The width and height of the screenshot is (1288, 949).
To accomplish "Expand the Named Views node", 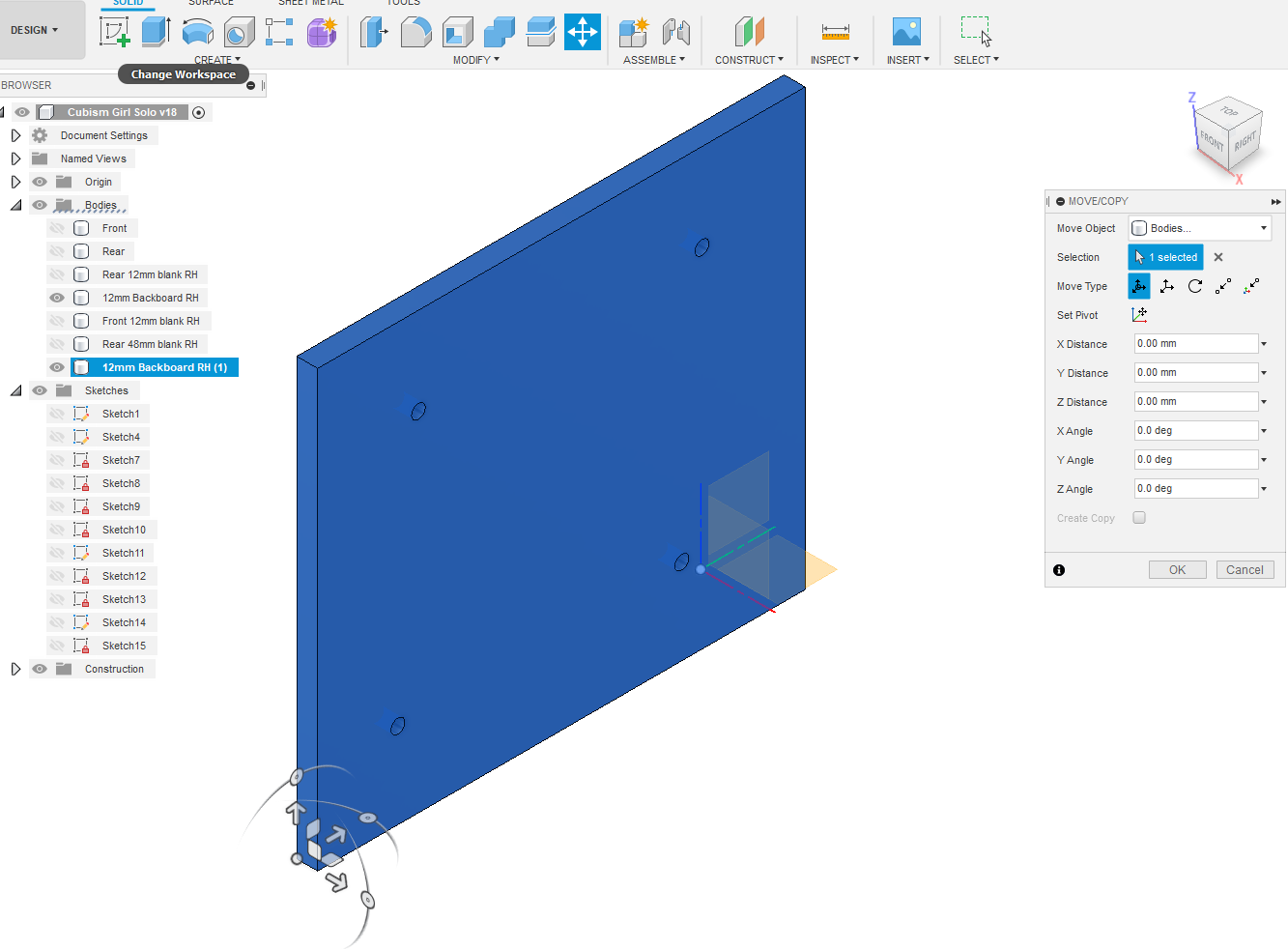I will (x=15, y=158).
